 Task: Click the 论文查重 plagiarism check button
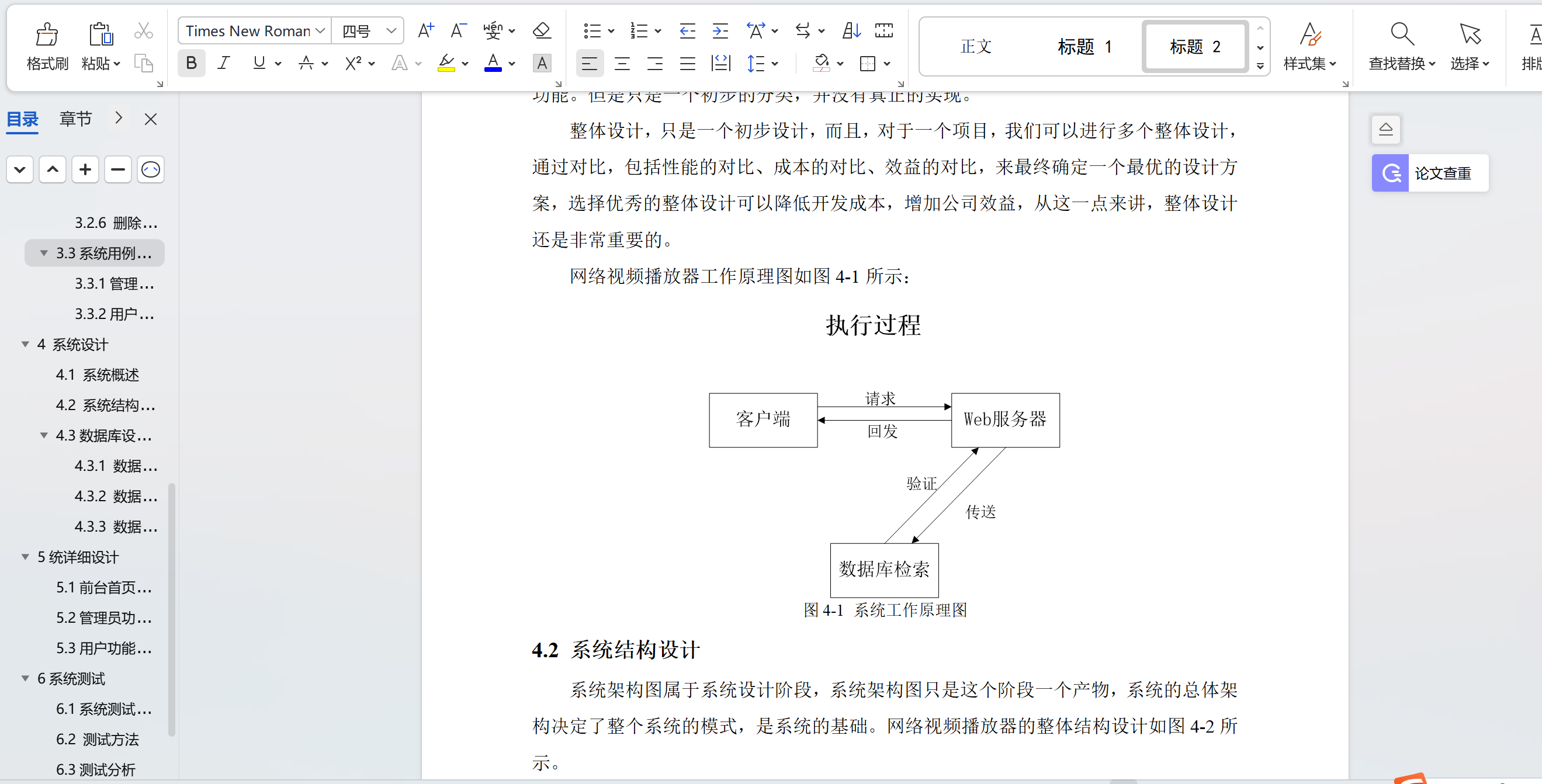1429,174
